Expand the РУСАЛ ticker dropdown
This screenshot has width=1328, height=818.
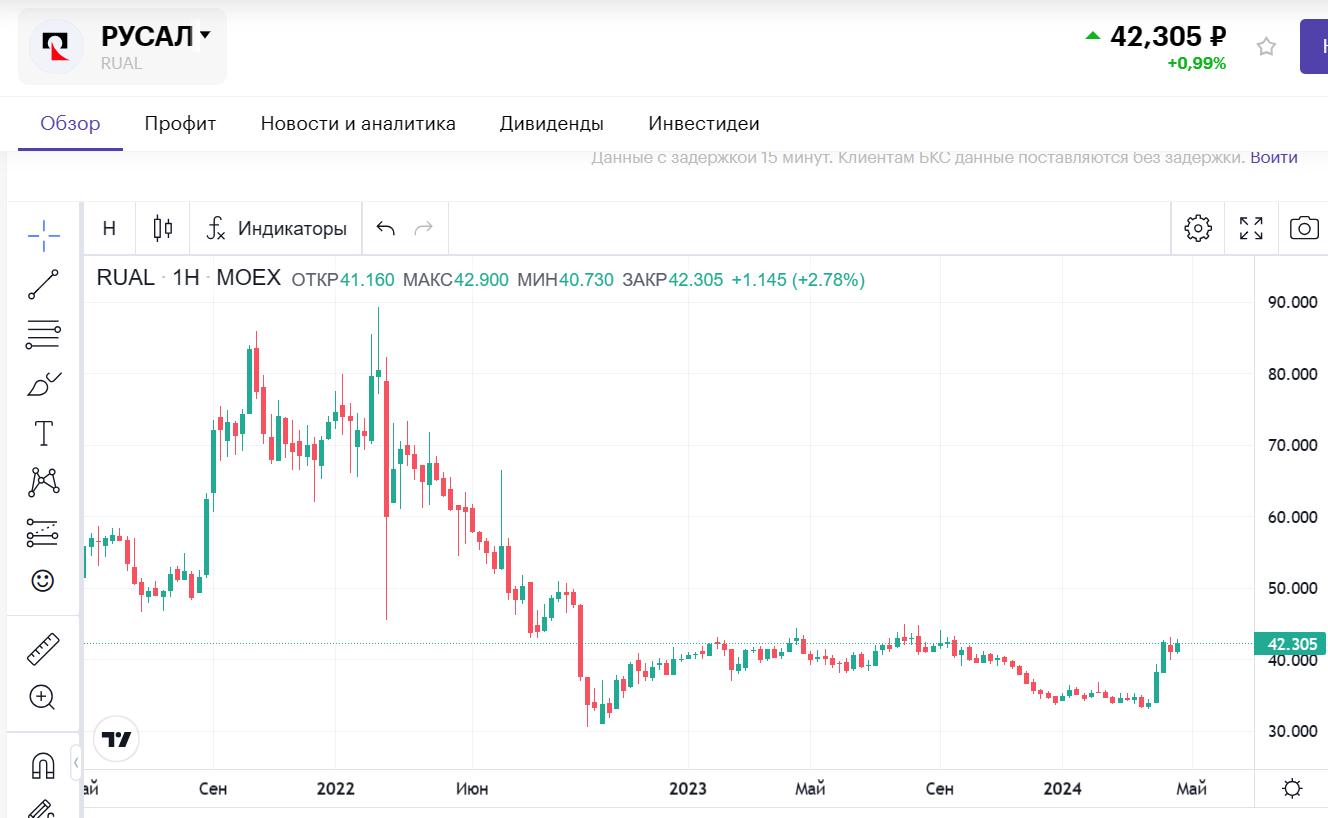tap(205, 36)
